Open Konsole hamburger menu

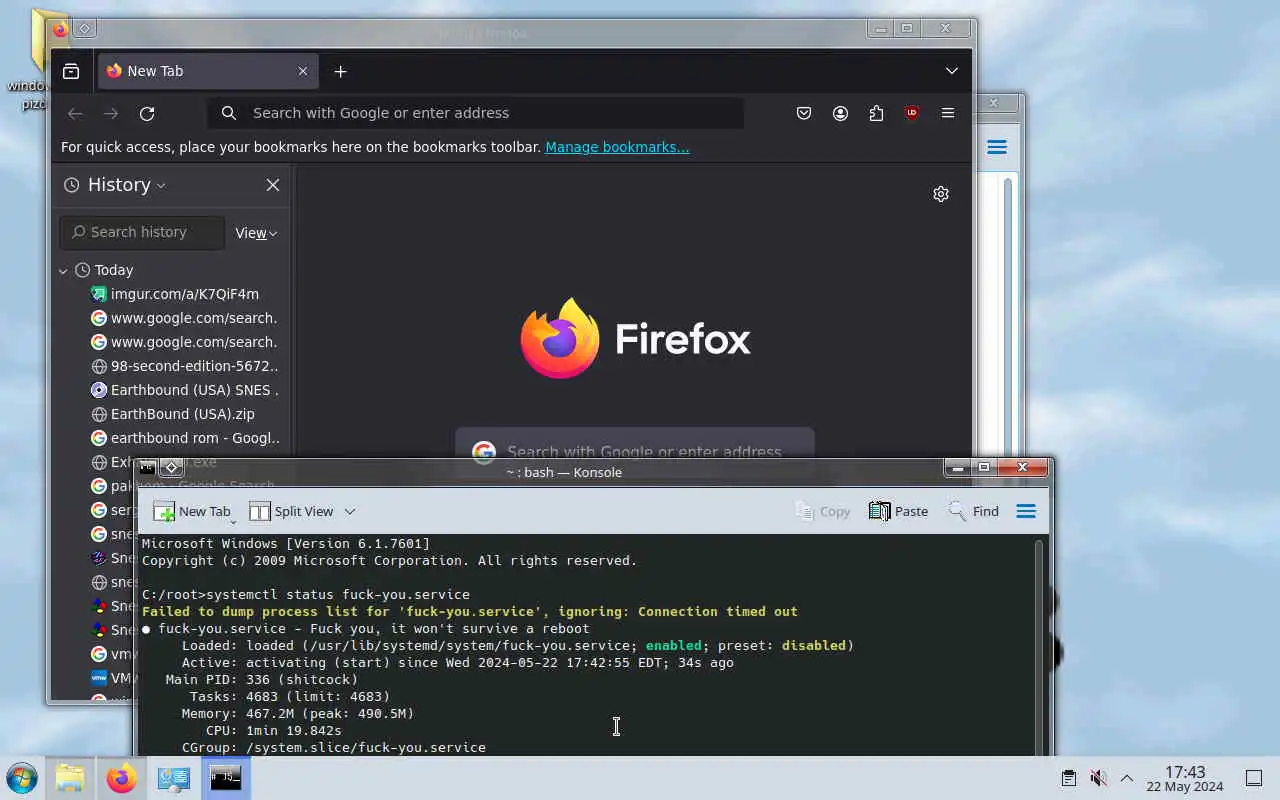pyautogui.click(x=1026, y=511)
